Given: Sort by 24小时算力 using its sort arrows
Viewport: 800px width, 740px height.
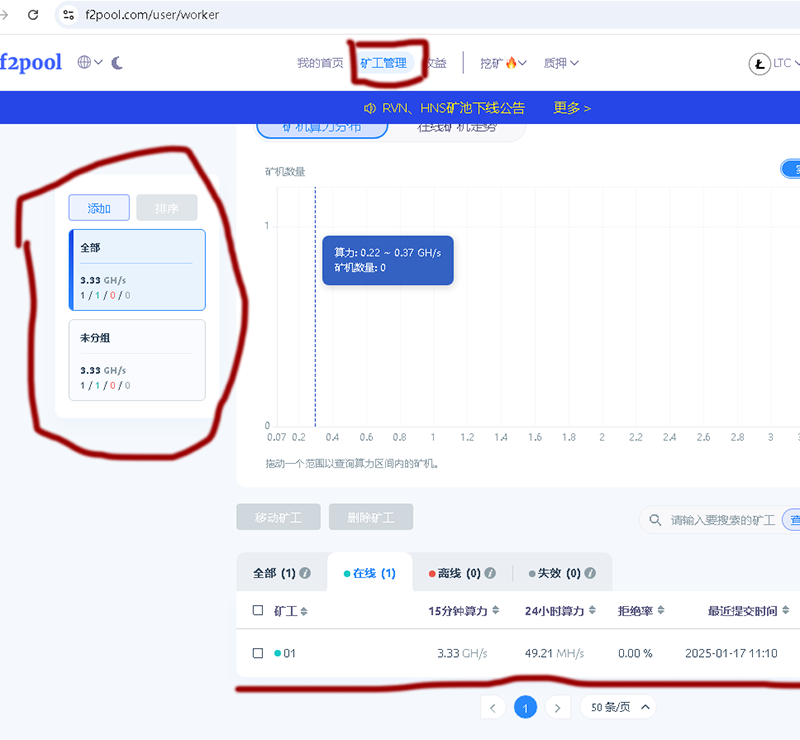Looking at the screenshot, I should pos(592,610).
